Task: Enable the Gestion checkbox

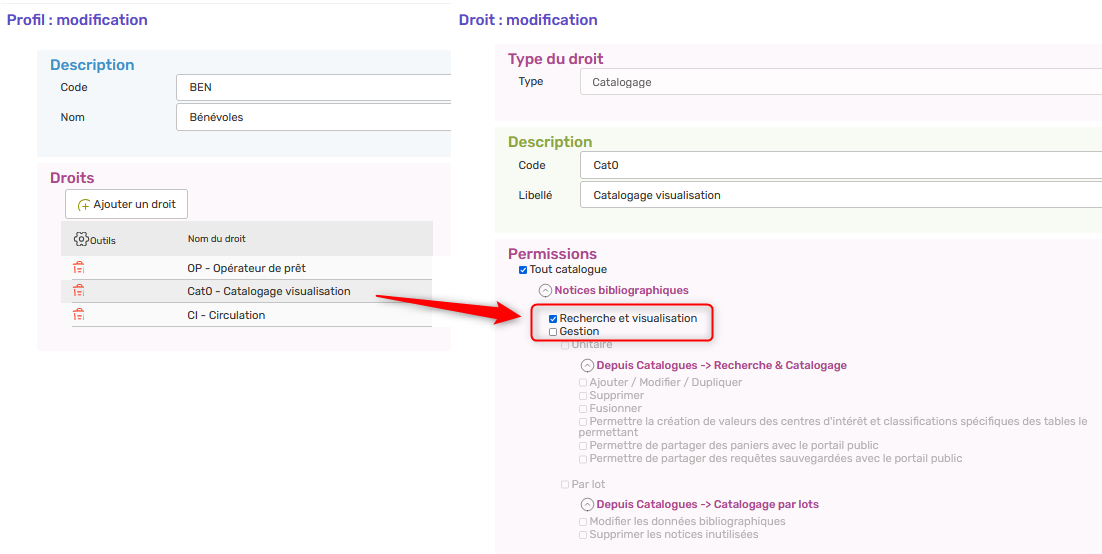Action: (x=553, y=332)
